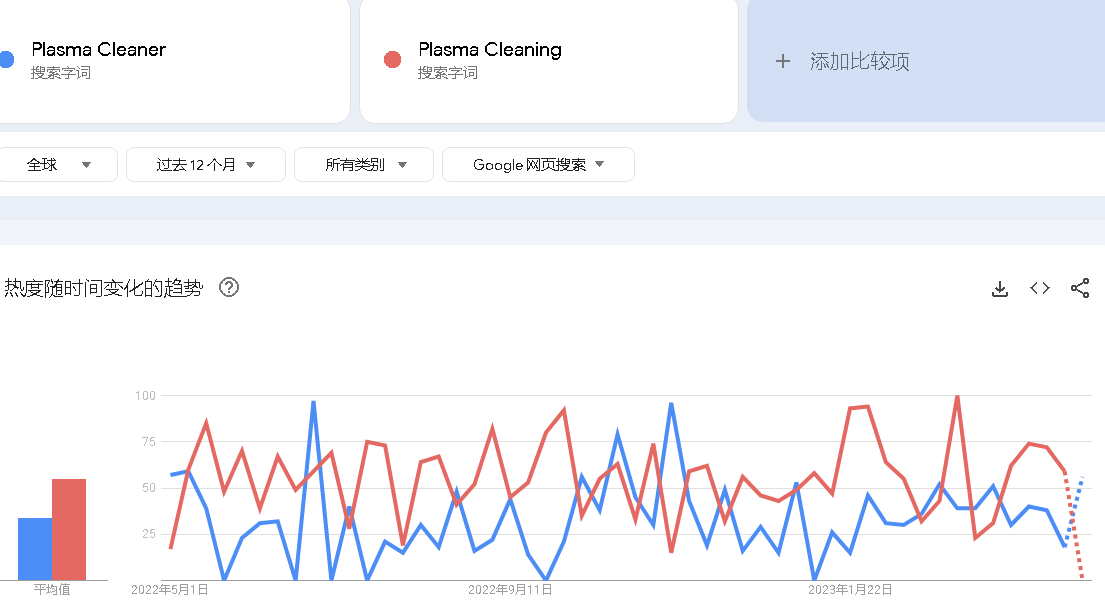Click the 2023年1月22日 axis date label
Screen dimensions: 1105x611
click(x=850, y=590)
